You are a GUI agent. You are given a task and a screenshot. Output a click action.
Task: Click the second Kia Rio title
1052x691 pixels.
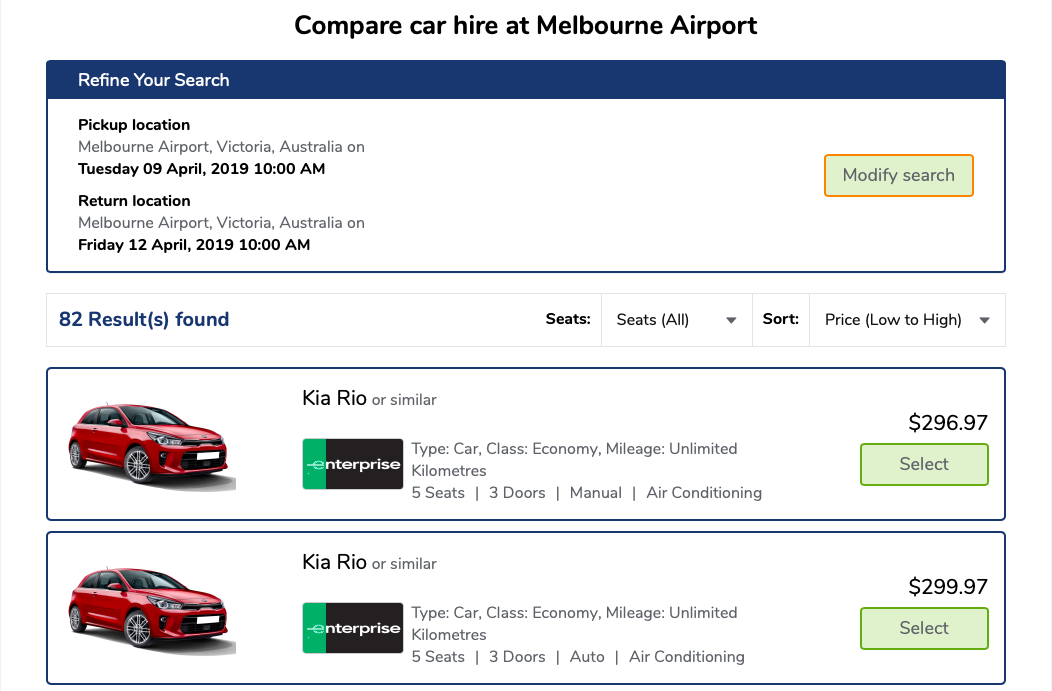coord(335,562)
